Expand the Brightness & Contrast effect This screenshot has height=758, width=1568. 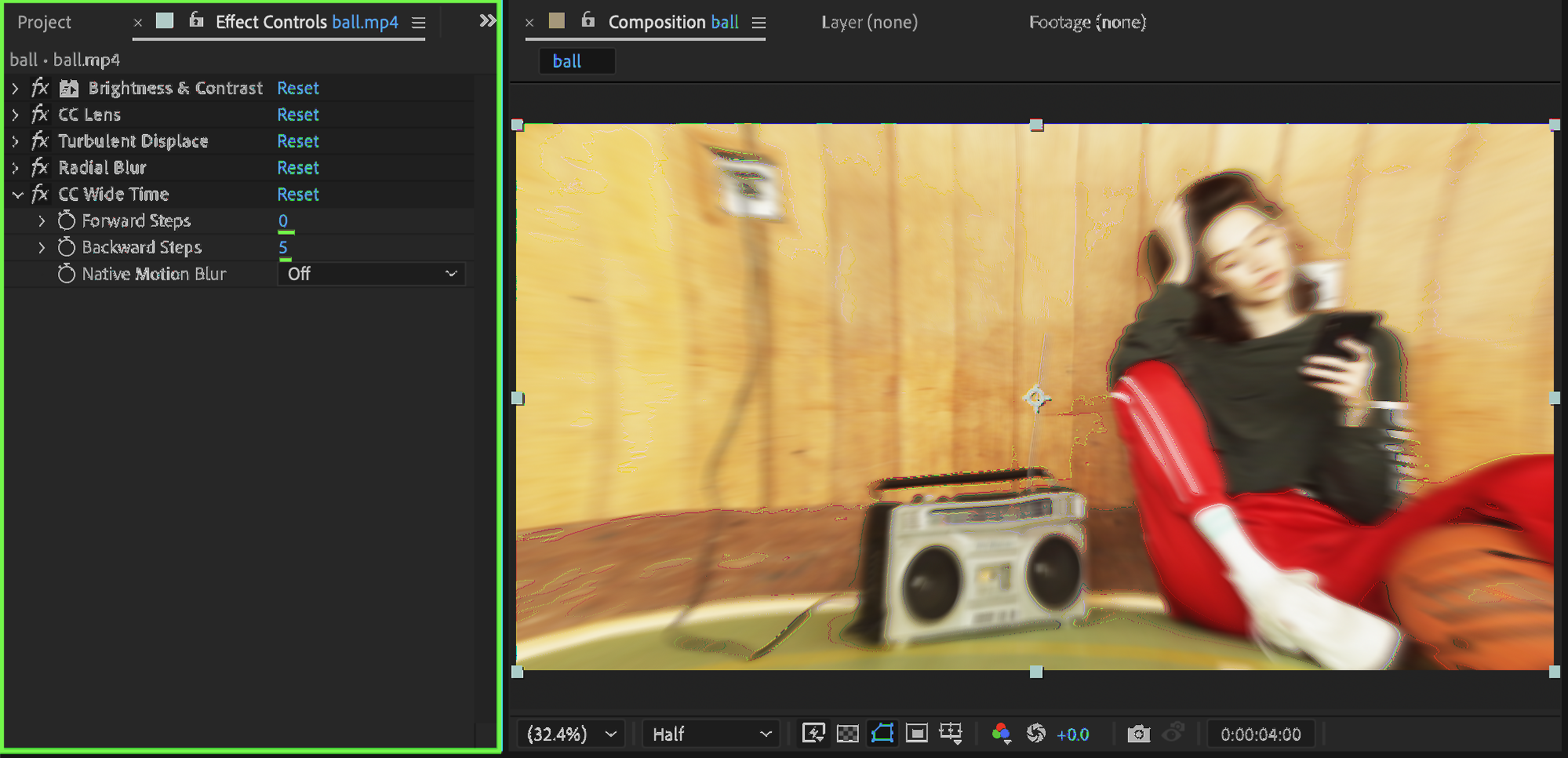pyautogui.click(x=15, y=88)
